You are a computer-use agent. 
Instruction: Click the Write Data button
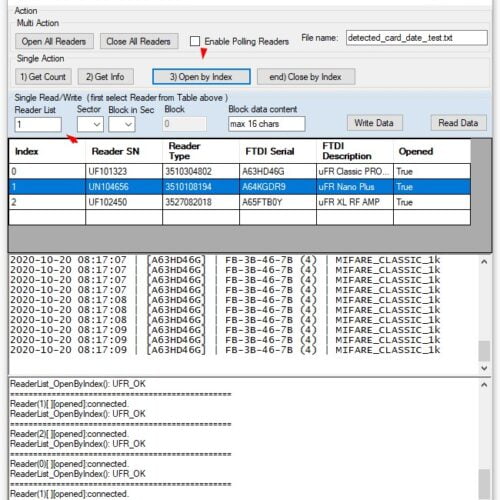pyautogui.click(x=374, y=123)
